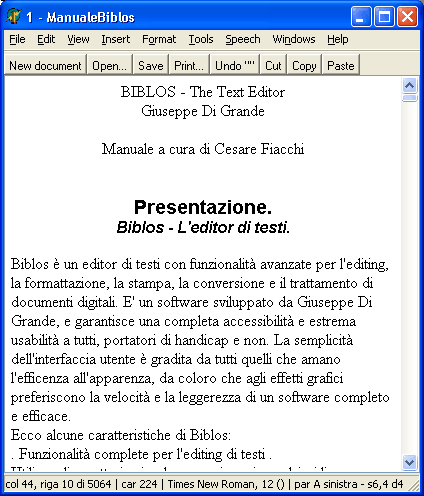Maximize the ManualeBiblos window
This screenshot has width=424, height=496.
point(384,16)
